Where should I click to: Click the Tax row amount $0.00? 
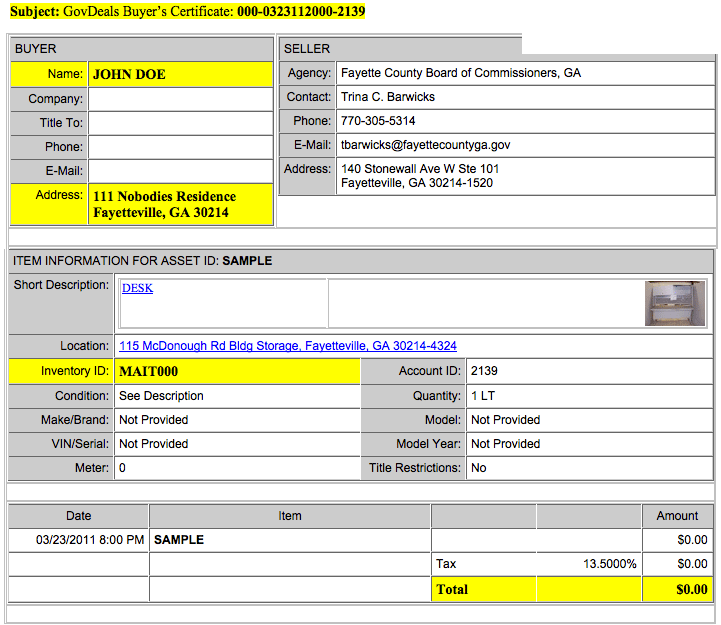[692, 563]
